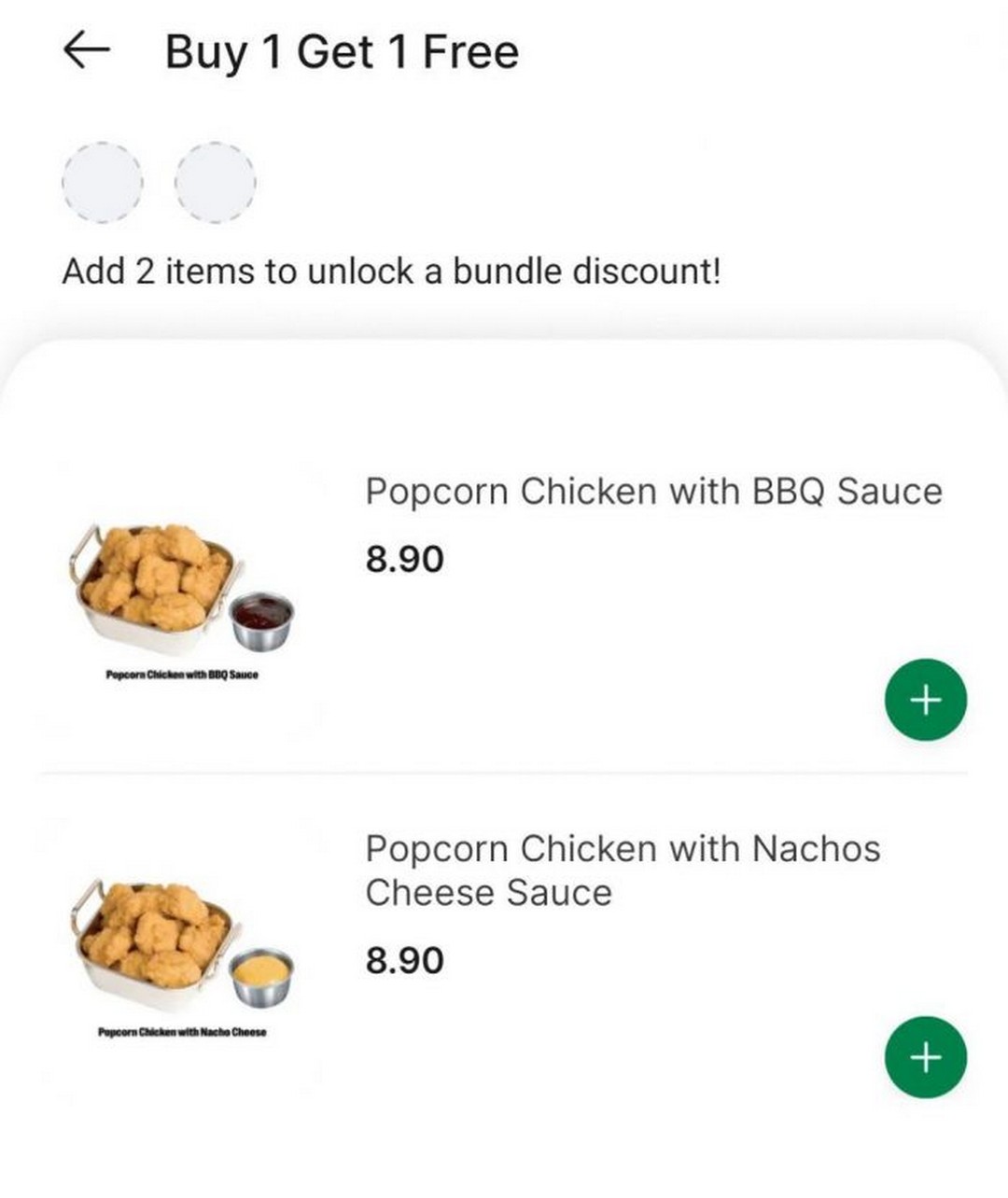Select the first empty bundle slot circle

tap(101, 182)
